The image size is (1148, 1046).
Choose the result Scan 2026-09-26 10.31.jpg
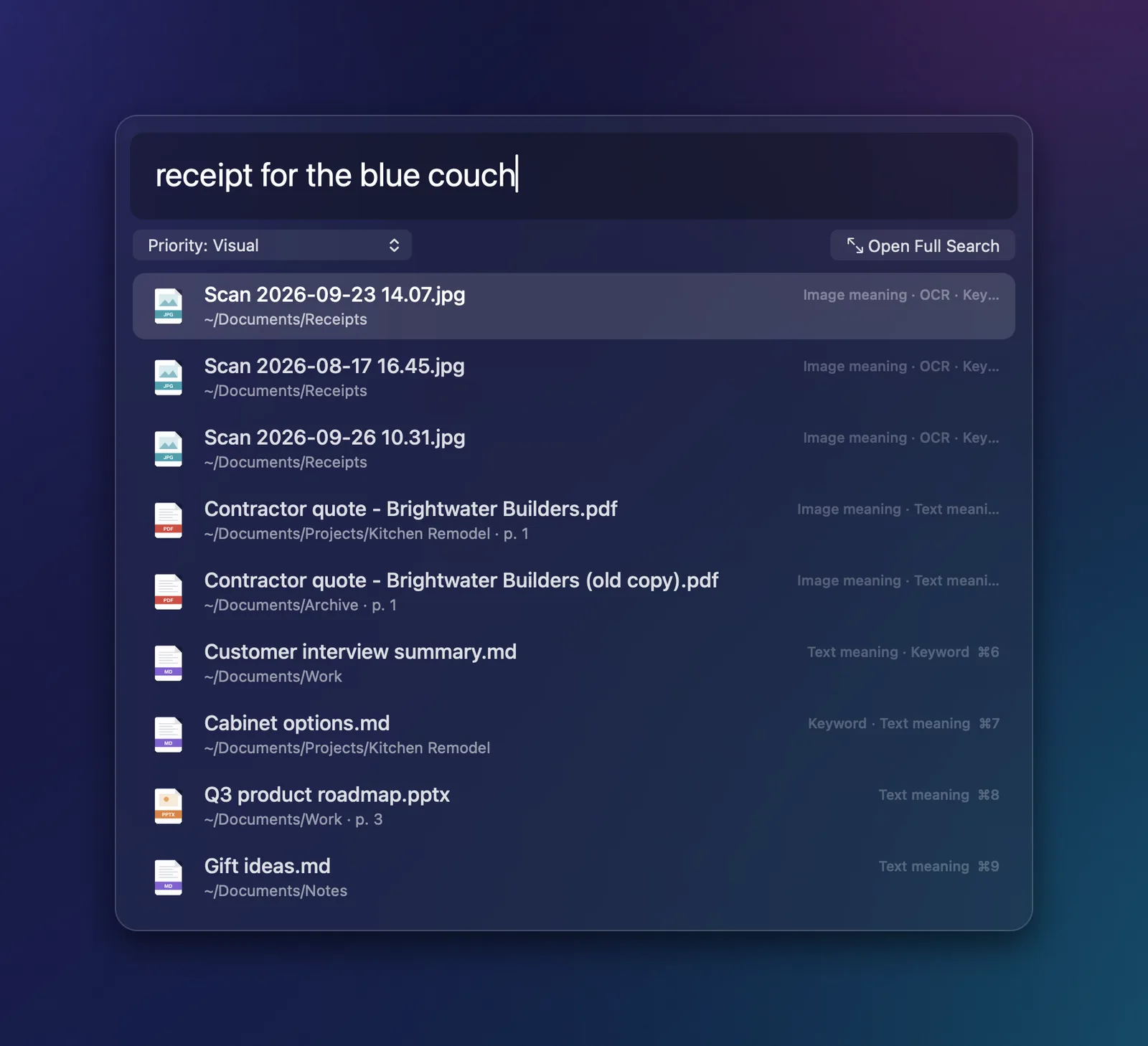[x=574, y=449]
